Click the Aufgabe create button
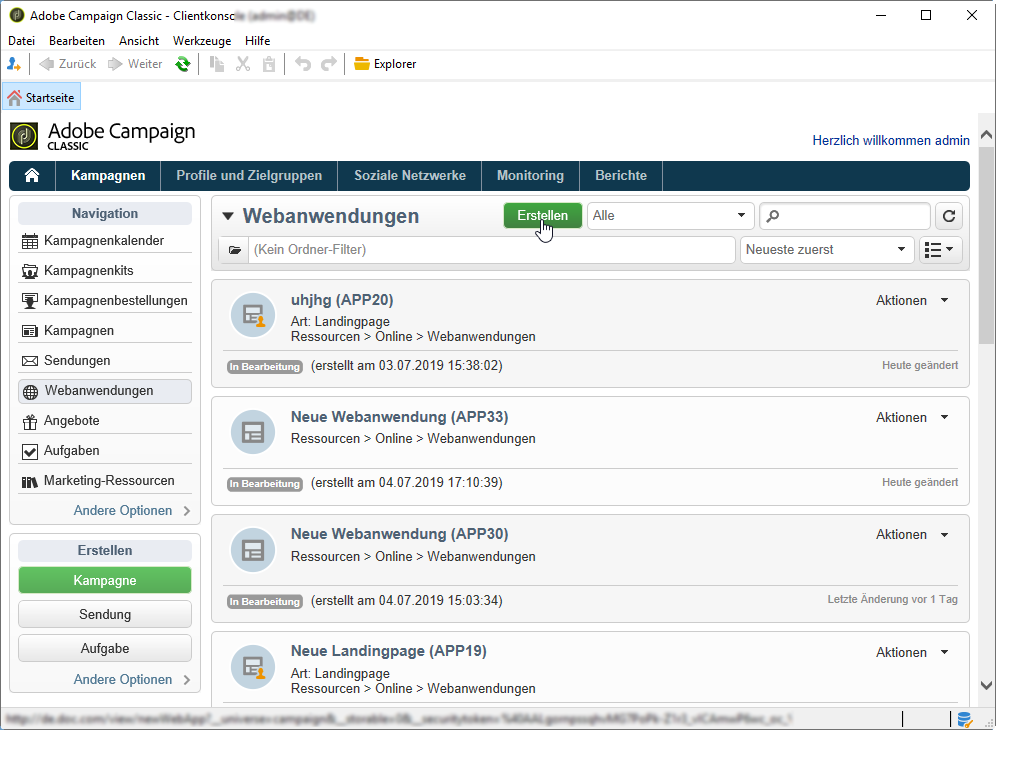The width and height of the screenshot is (1021, 758). pyautogui.click(x=105, y=649)
